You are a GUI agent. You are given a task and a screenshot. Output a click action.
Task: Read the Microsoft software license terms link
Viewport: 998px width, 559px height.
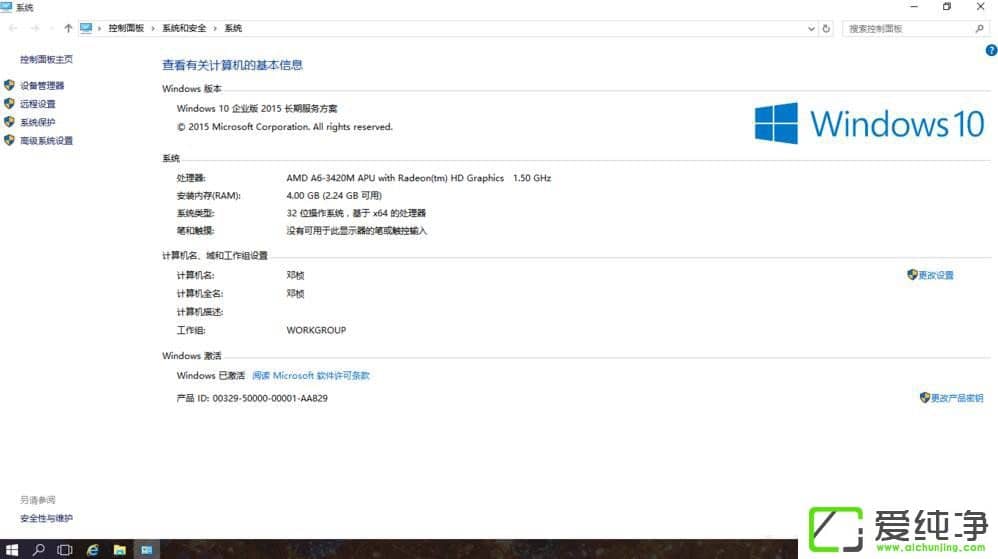coord(311,376)
